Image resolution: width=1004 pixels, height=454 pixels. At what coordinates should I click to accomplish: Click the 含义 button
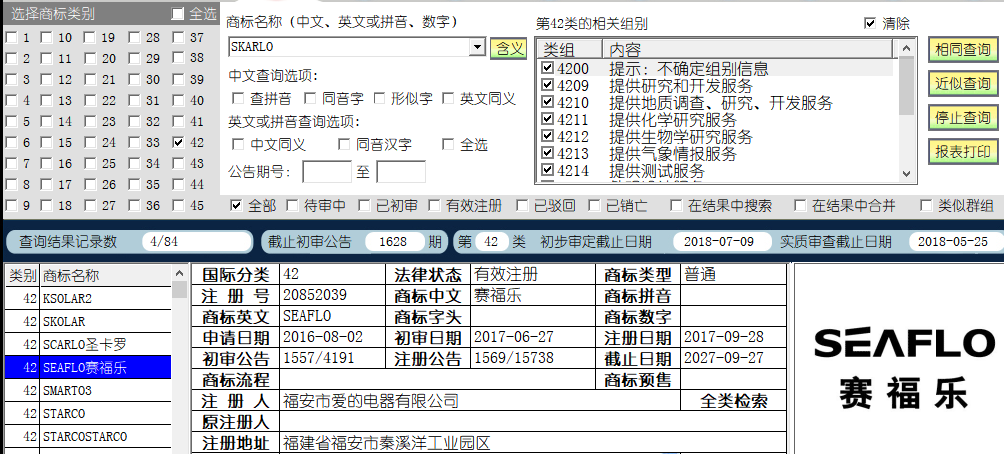coord(508,49)
